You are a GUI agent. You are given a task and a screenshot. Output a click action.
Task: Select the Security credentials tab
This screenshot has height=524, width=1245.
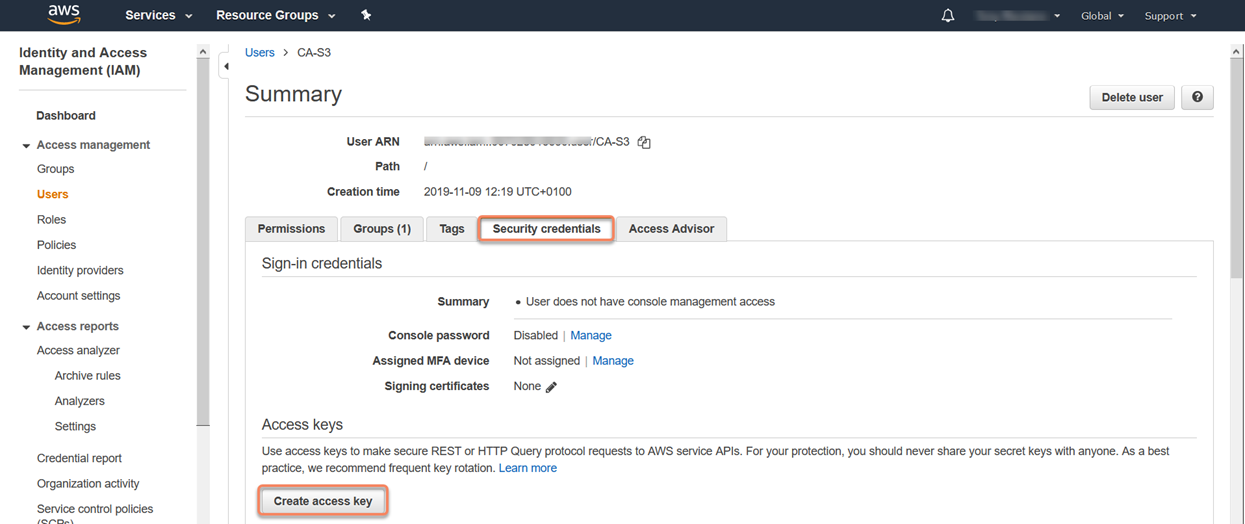tap(547, 229)
